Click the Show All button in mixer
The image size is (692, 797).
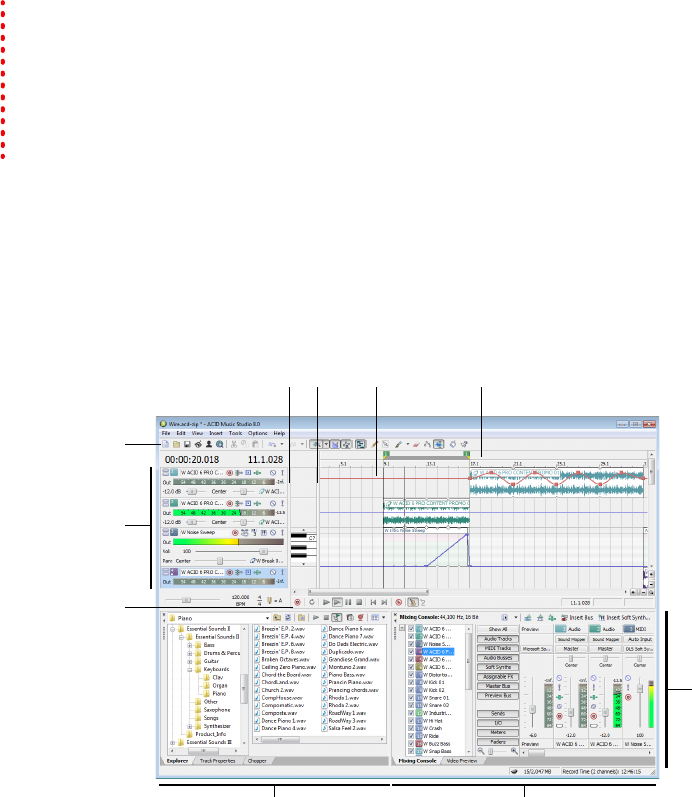pos(498,629)
